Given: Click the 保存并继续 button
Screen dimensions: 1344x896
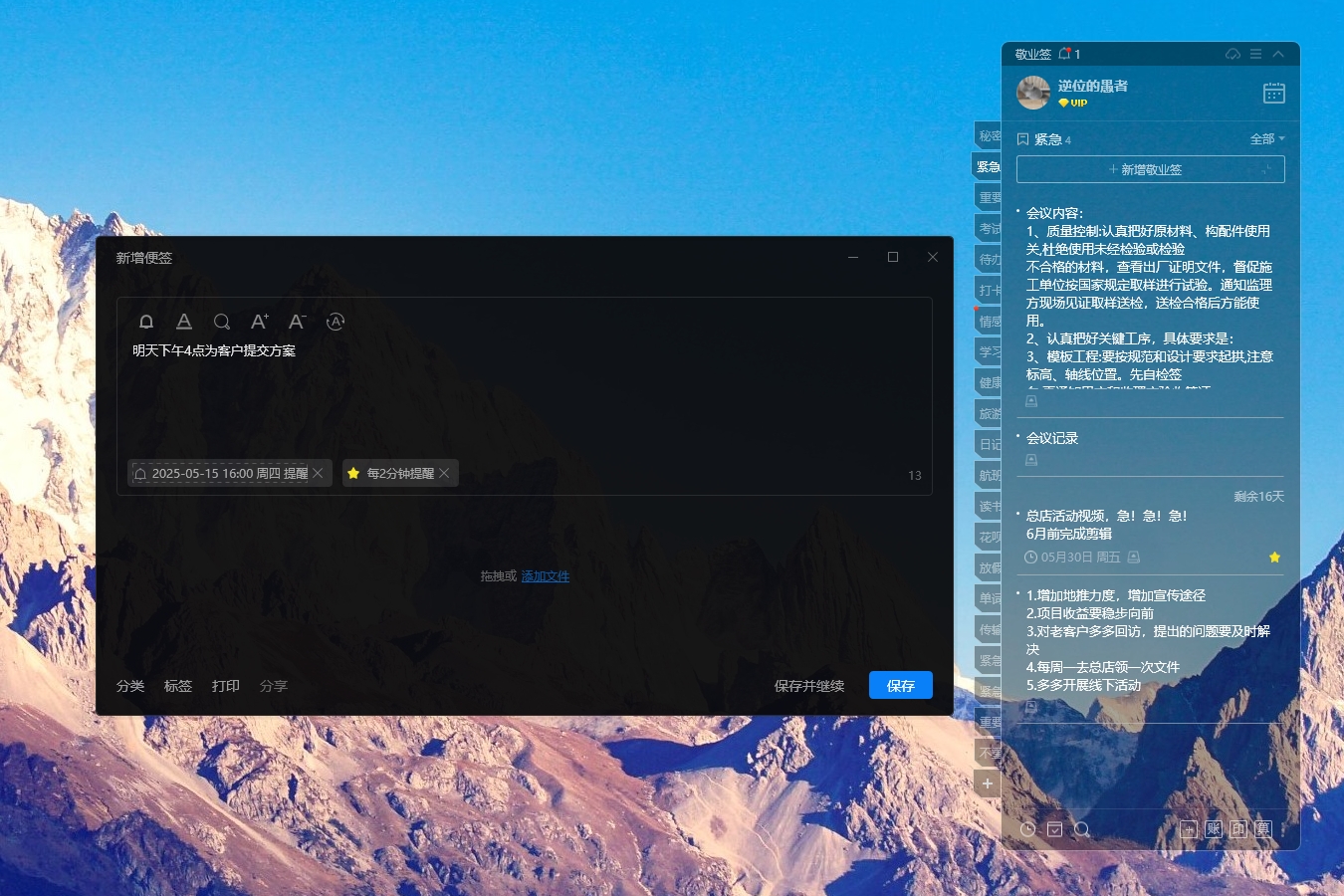Looking at the screenshot, I should point(809,686).
